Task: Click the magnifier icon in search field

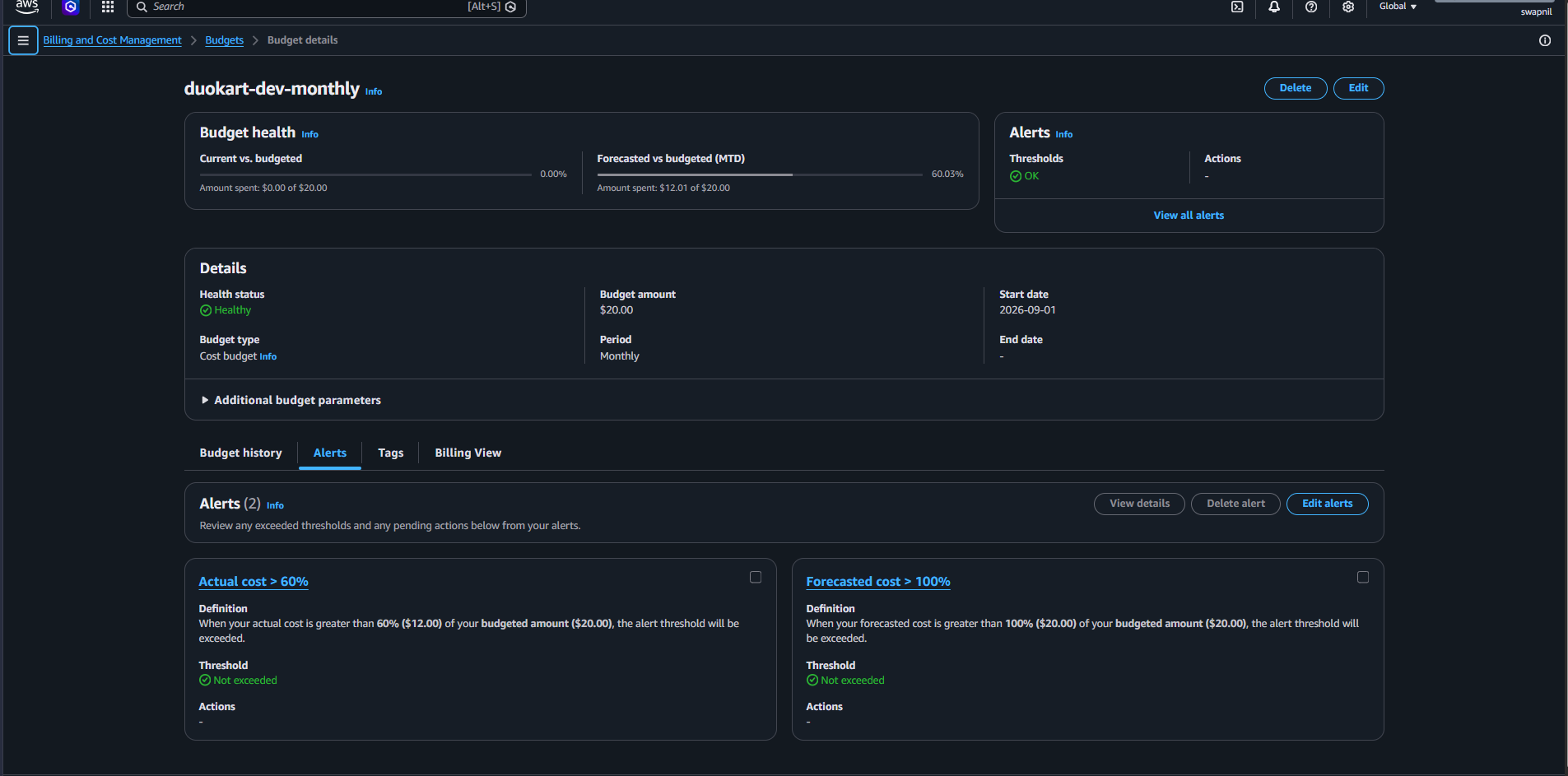Action: point(142,7)
